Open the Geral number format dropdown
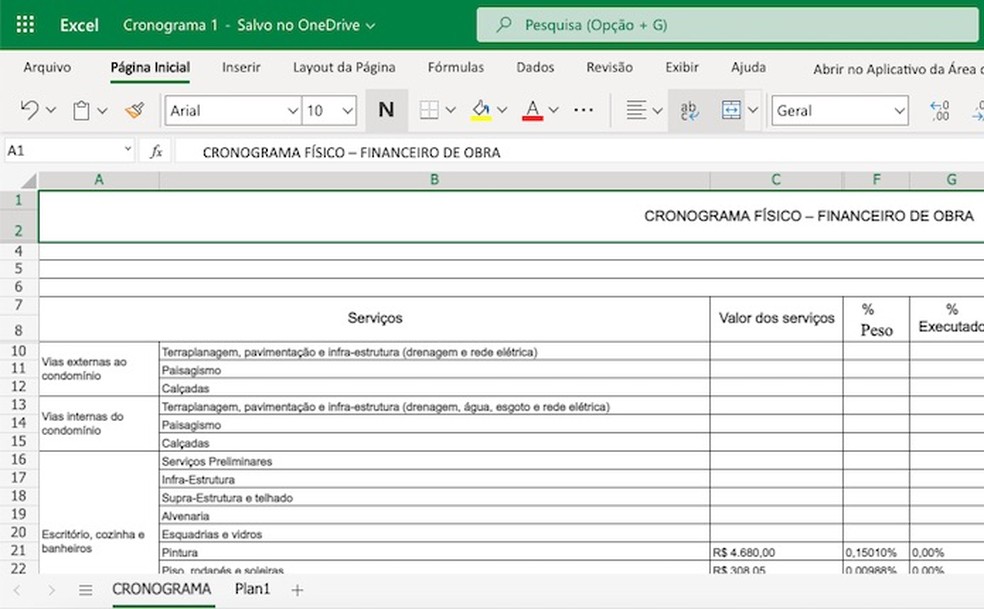 897,111
